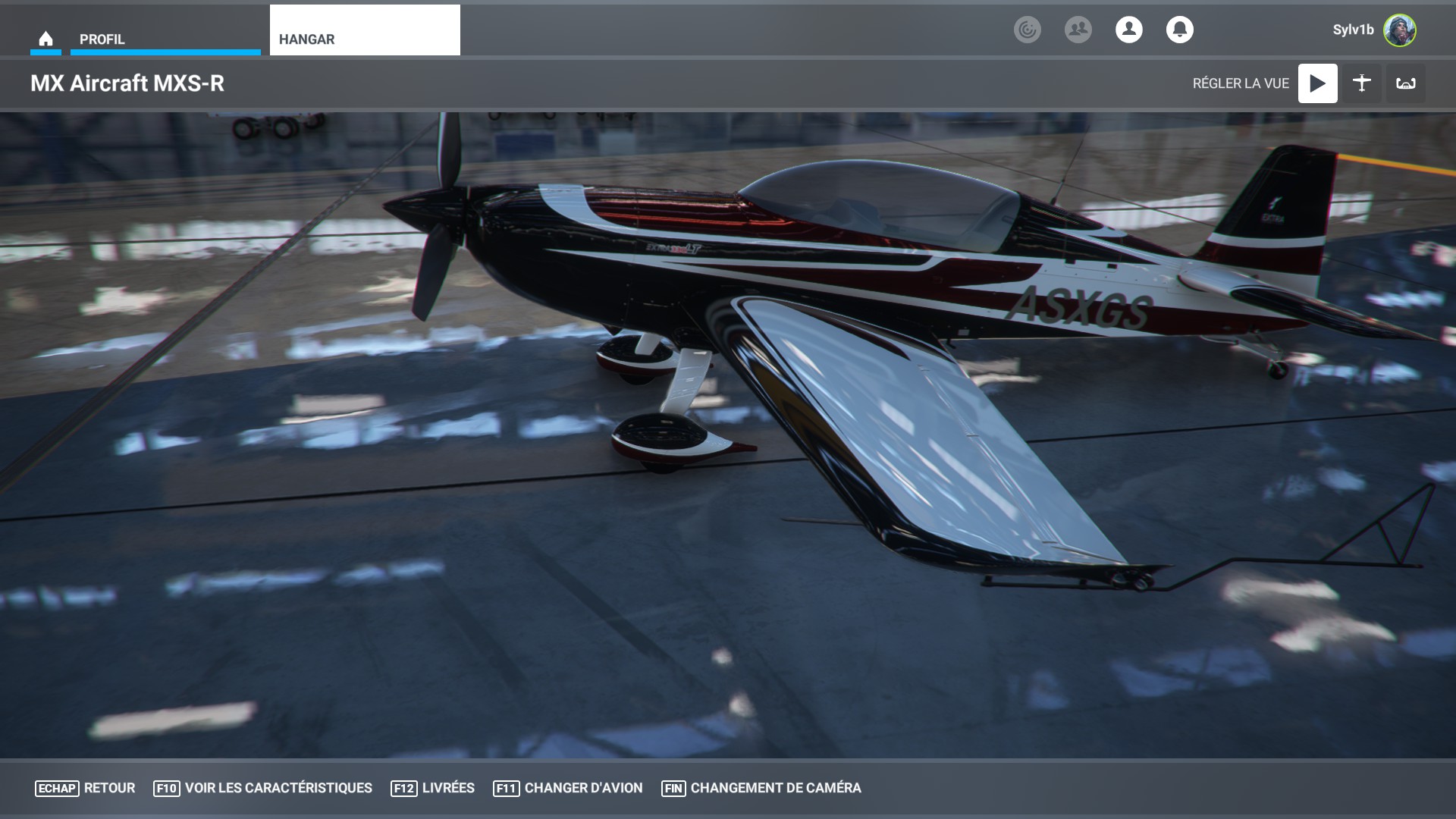Click the ECHAP key badge

[x=57, y=789]
